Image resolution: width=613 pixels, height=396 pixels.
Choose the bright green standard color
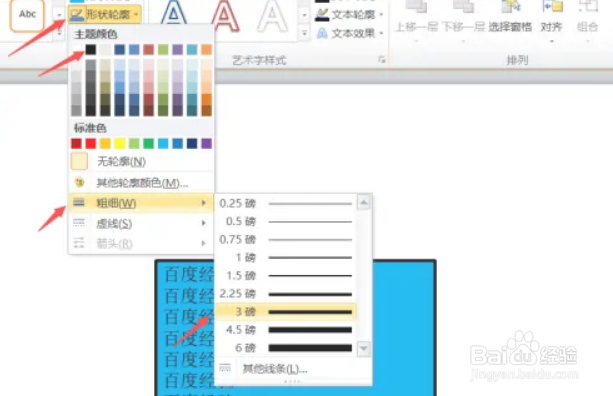point(149,143)
